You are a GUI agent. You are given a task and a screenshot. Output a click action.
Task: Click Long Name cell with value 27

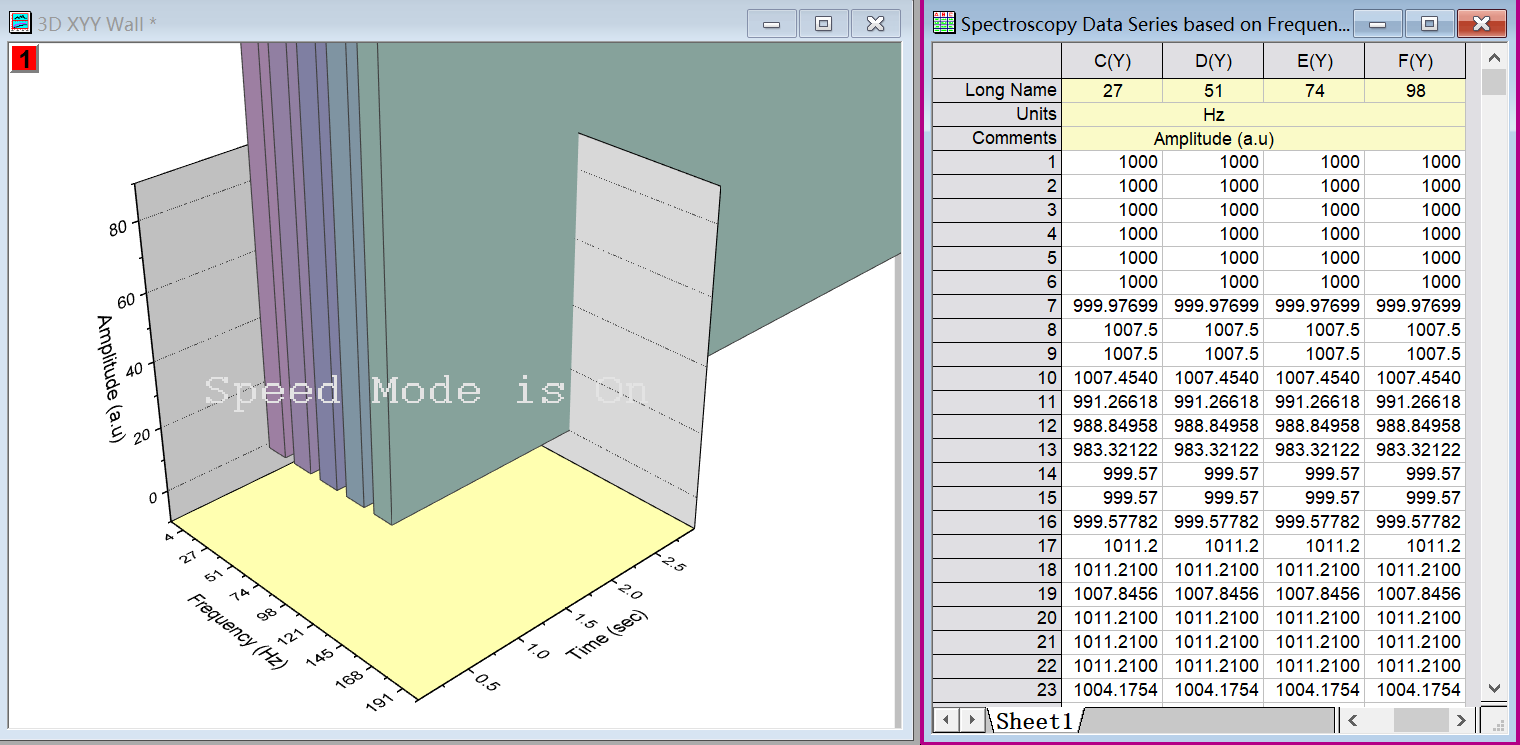coord(1112,90)
